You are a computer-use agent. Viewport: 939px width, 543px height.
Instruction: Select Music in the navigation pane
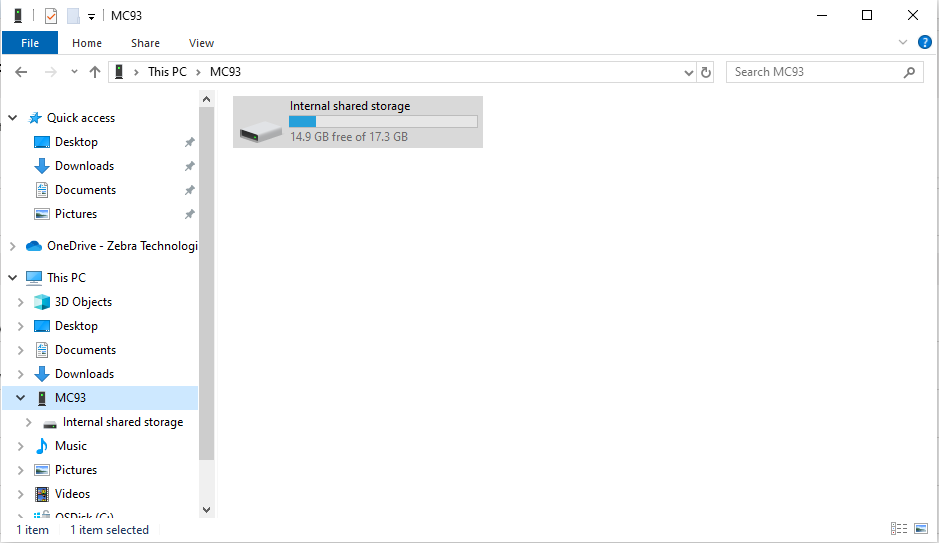71,446
